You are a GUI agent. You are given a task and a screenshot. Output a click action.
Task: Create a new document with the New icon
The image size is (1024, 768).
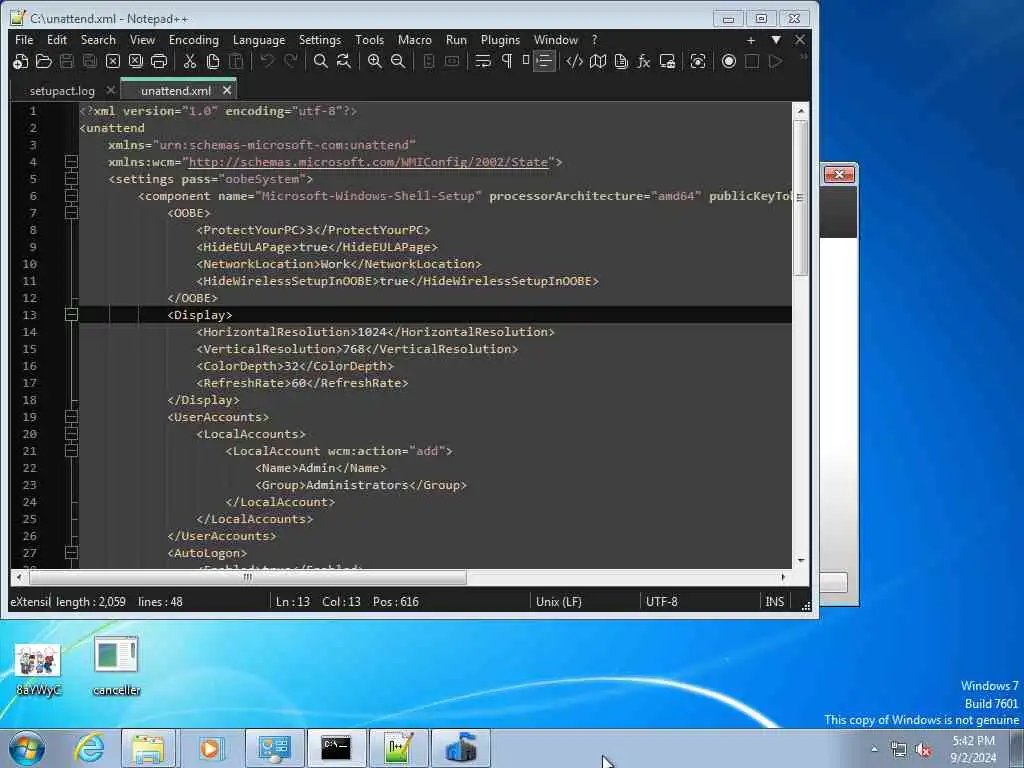(x=20, y=61)
